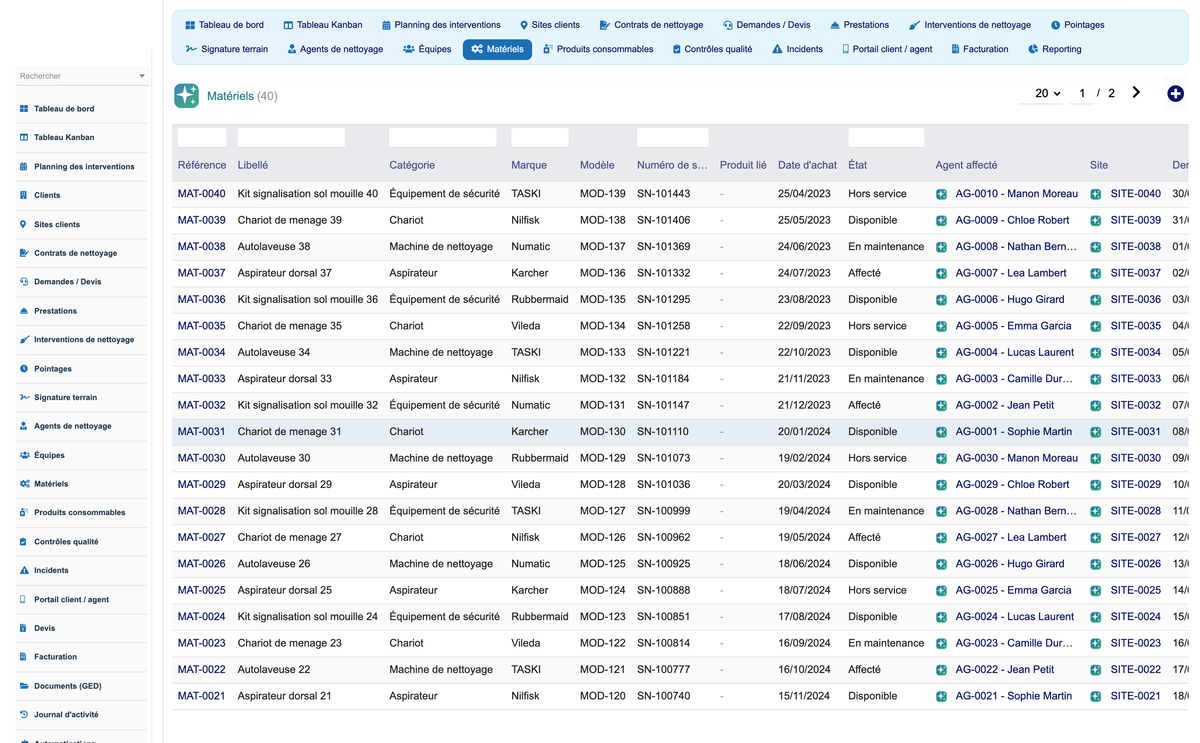
Task: Click plus icon beside AG-0010 Manon Moreau
Action: (941, 194)
